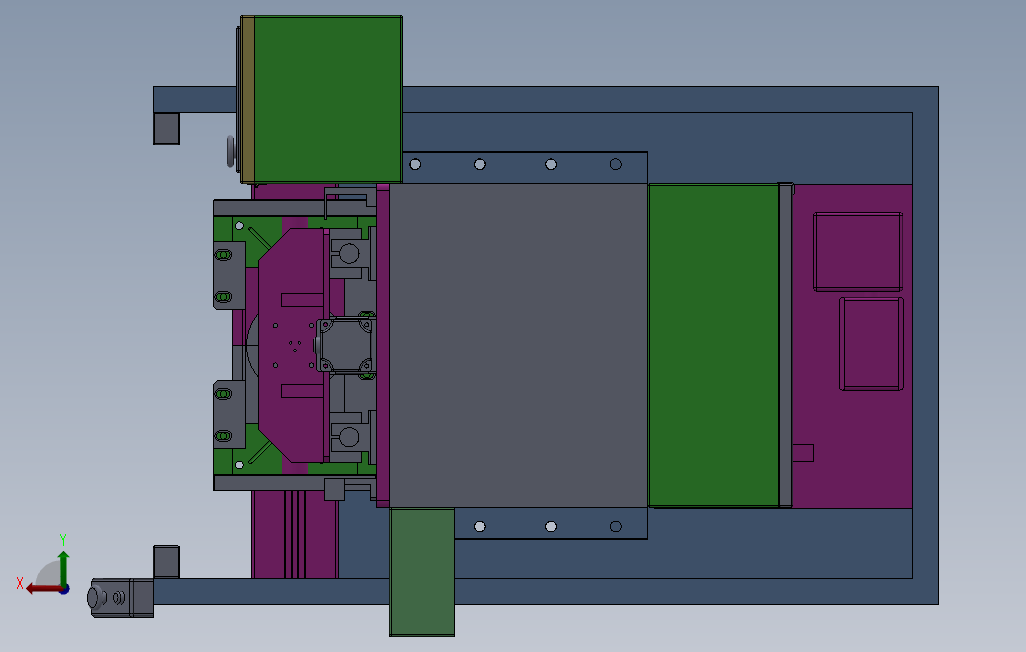Select the dark blue outer frame on the right side
1026x652 pixels.
point(925,345)
